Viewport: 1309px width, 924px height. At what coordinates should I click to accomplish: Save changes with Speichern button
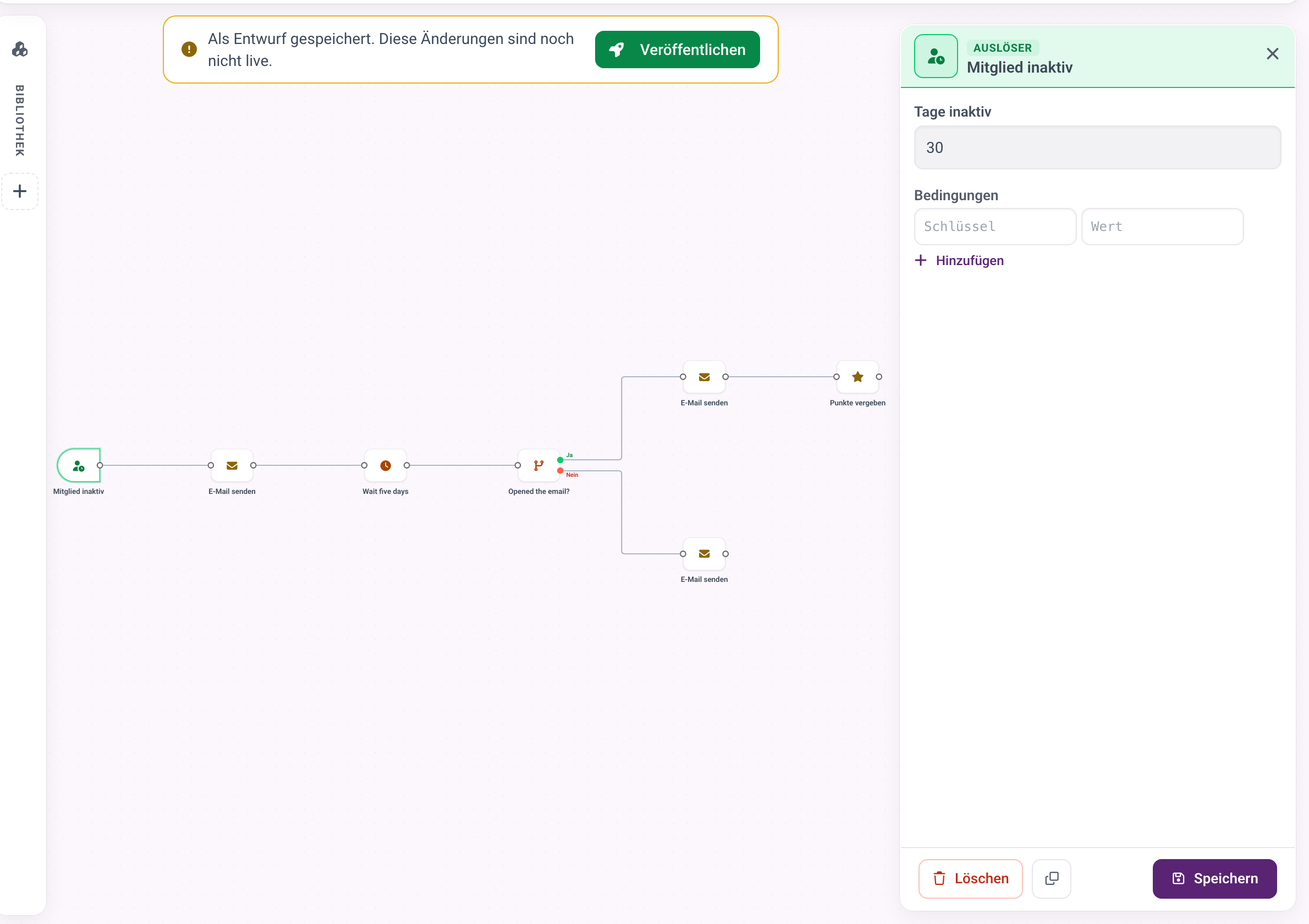(x=1214, y=878)
